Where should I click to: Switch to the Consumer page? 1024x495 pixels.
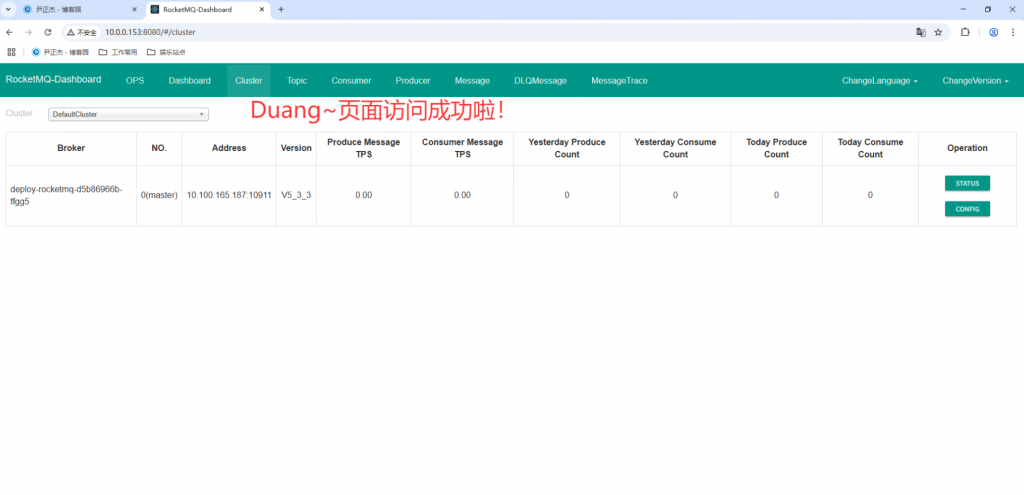click(351, 80)
